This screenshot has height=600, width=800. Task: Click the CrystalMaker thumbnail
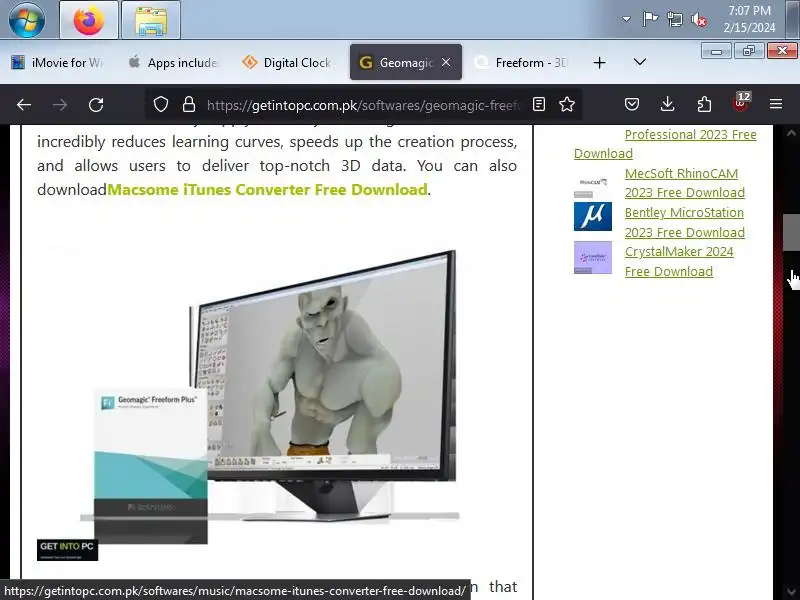pos(593,258)
